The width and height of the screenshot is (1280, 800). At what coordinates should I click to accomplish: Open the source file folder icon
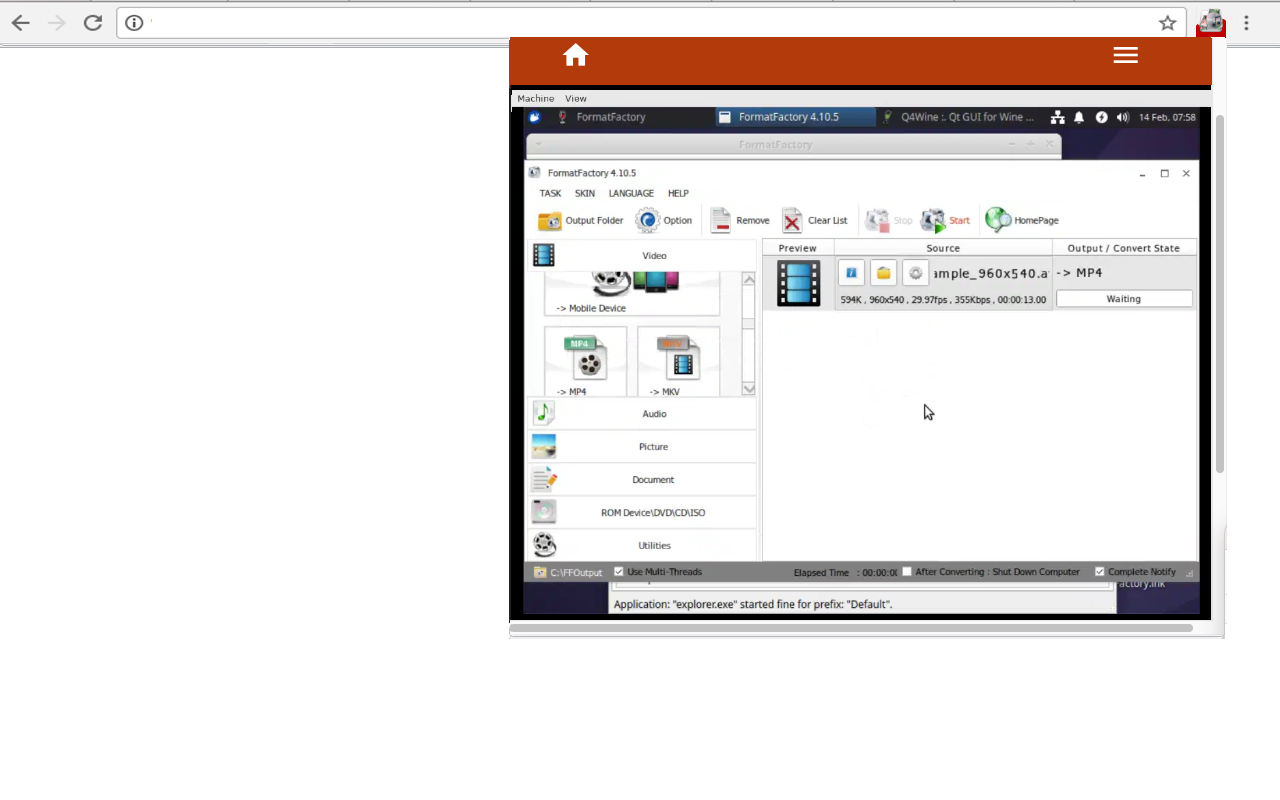click(x=883, y=272)
